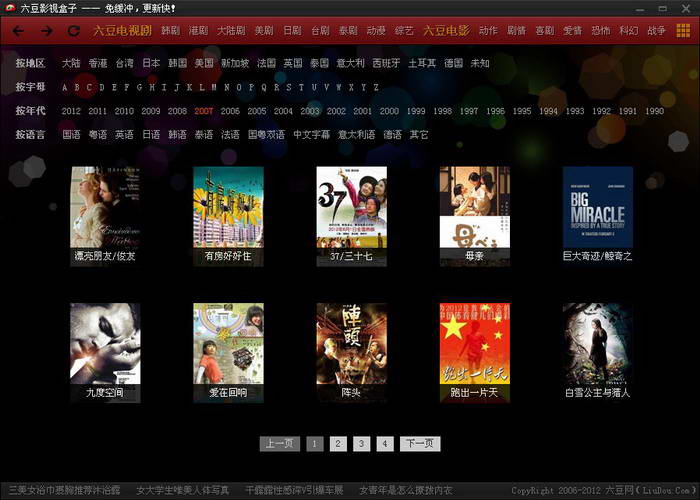Viewport: 700px width, 500px height.
Task: Filter by language 意大利语
Action: [356, 134]
